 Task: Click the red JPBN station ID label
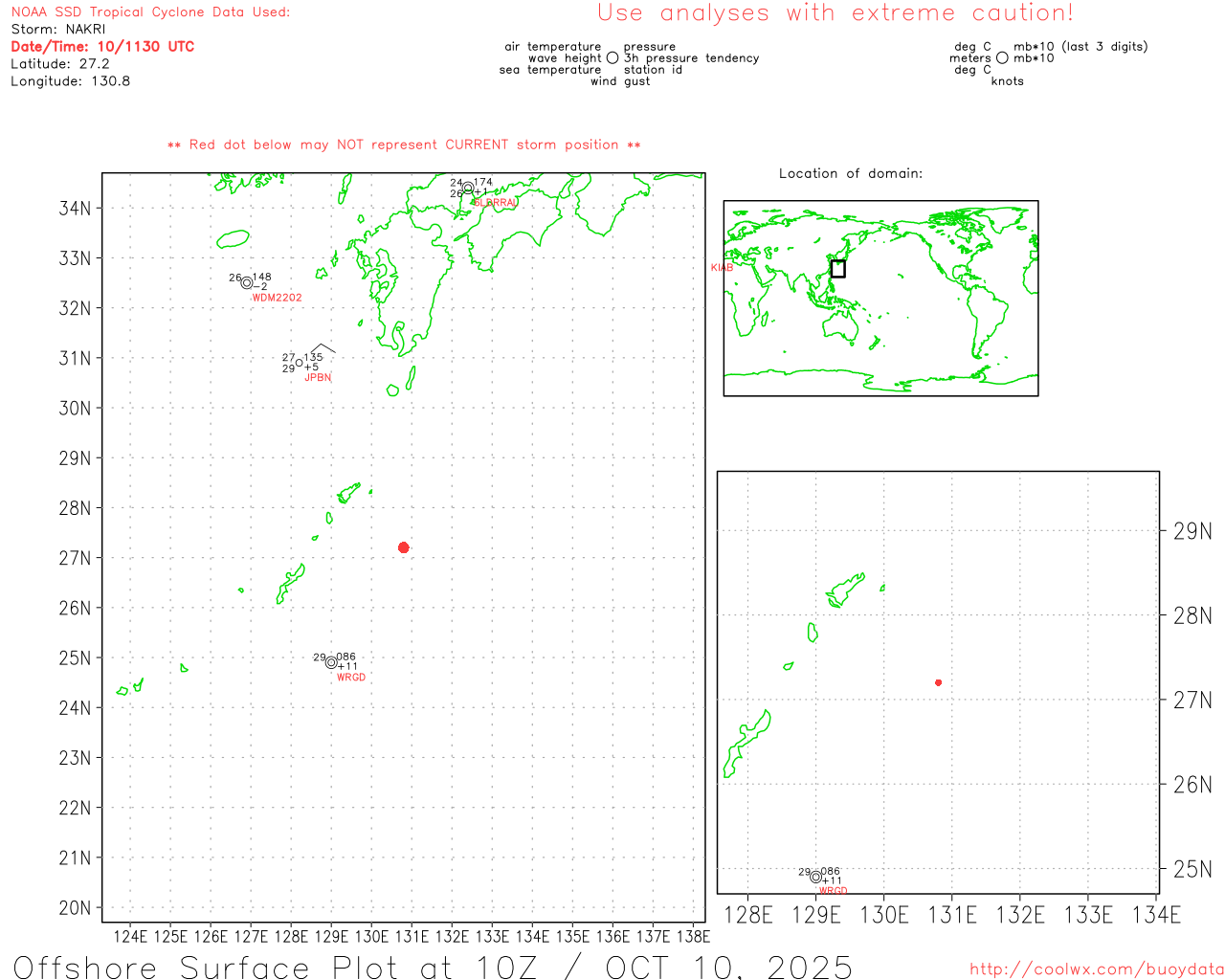pyautogui.click(x=318, y=378)
